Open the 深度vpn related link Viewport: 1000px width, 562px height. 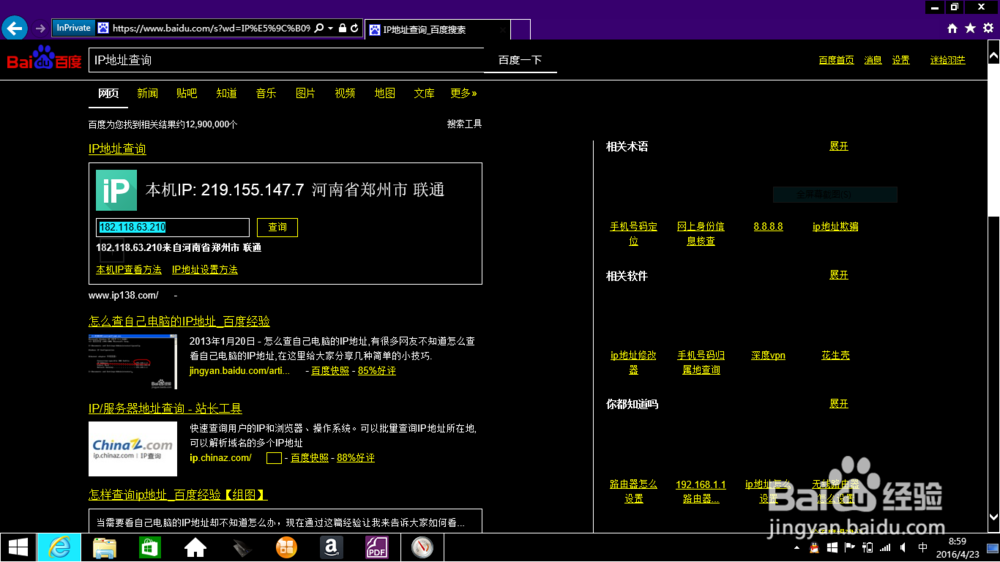[x=768, y=355]
